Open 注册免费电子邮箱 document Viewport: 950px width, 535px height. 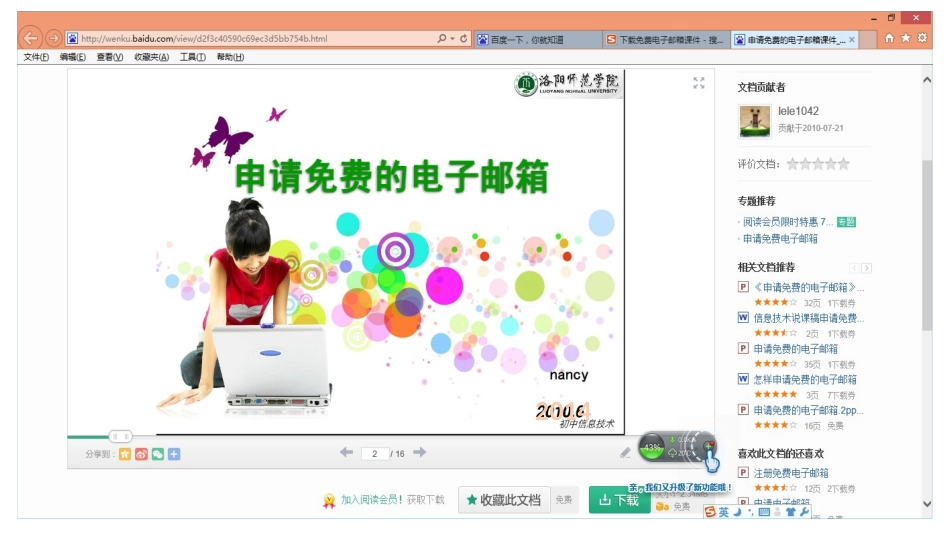(791, 473)
